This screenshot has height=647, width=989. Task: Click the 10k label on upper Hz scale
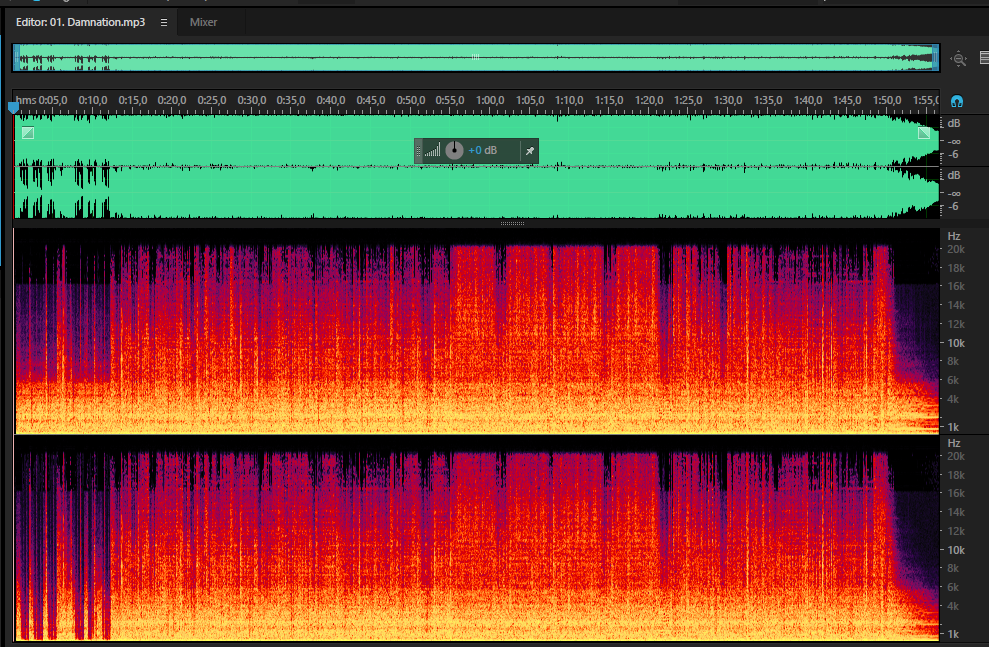(x=956, y=343)
